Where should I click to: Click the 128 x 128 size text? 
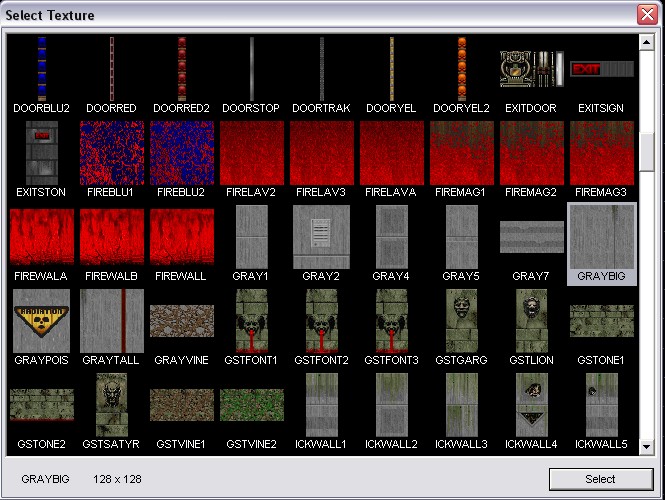pos(117,479)
